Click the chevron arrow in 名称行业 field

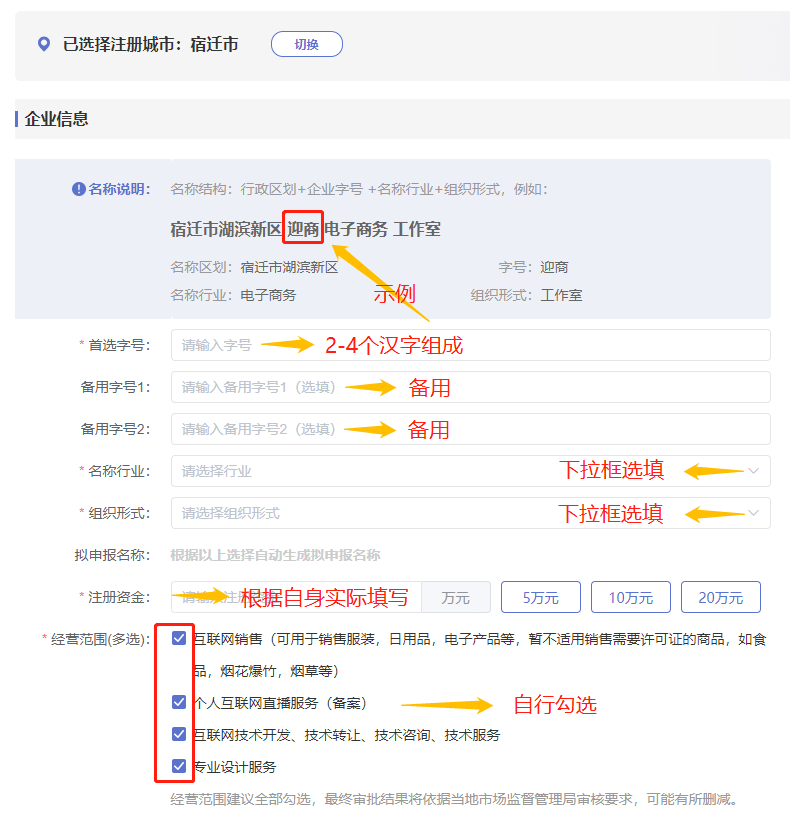pos(753,471)
